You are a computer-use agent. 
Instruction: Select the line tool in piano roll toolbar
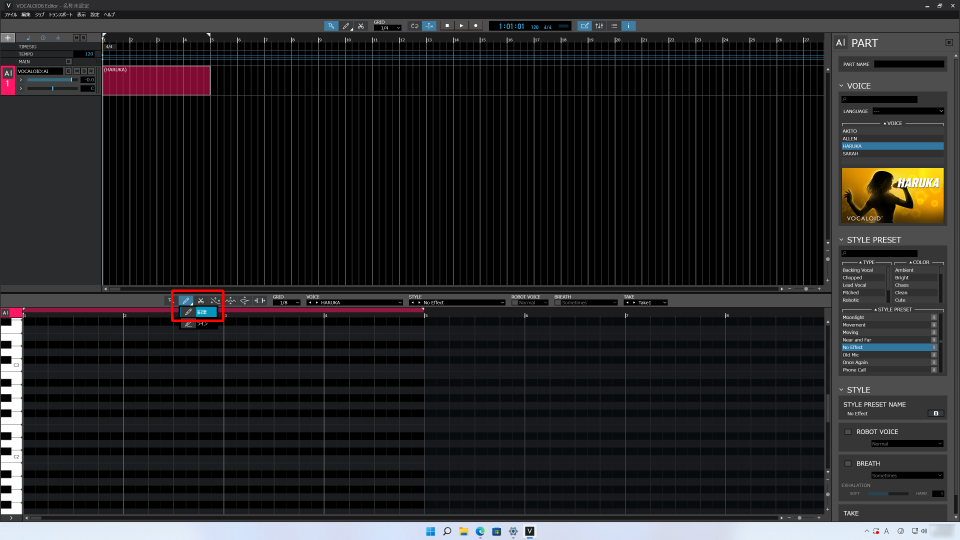[215, 301]
